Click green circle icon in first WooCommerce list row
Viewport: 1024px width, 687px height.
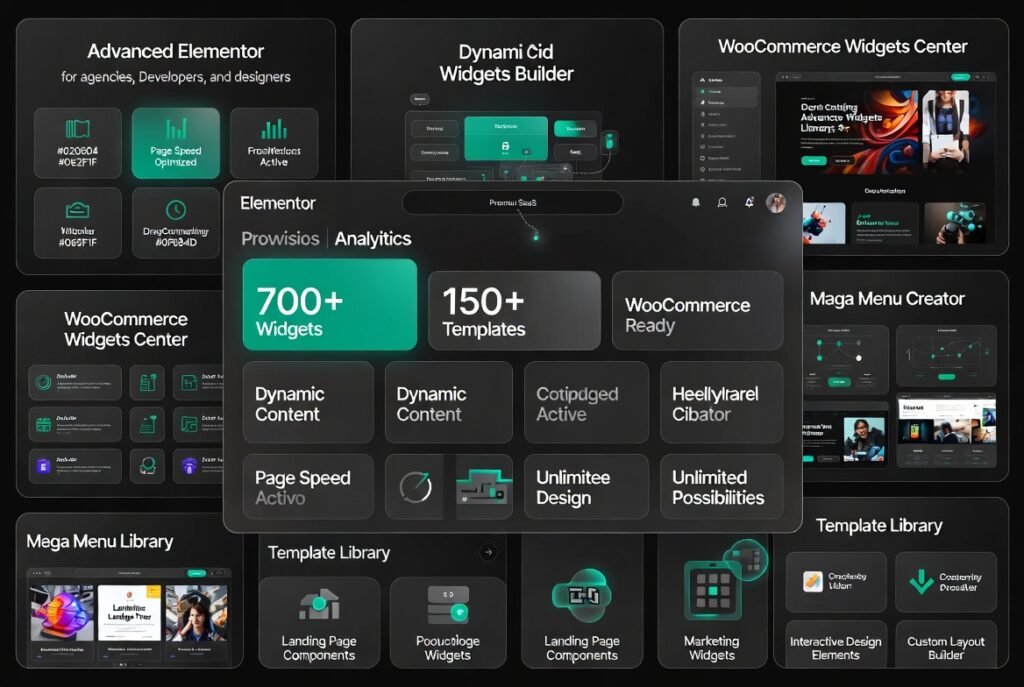coord(44,383)
